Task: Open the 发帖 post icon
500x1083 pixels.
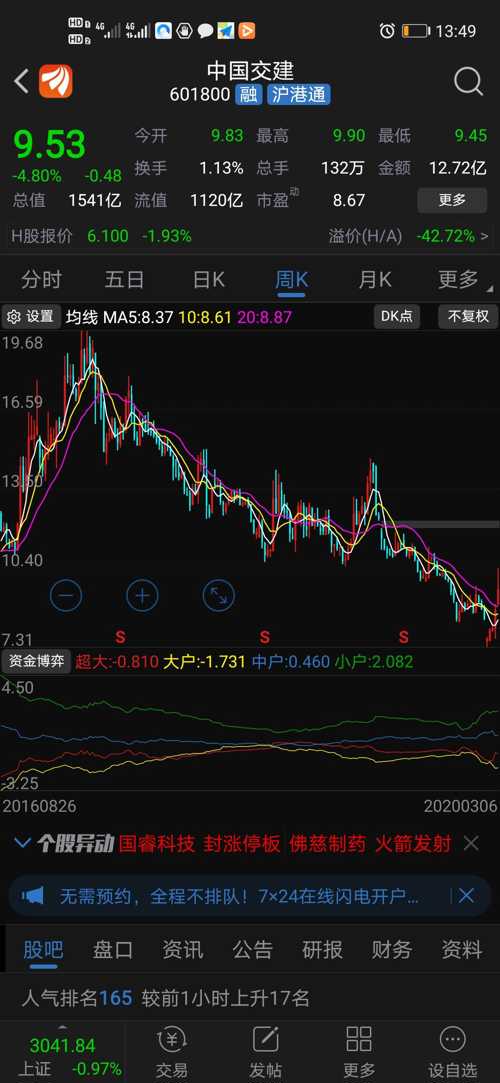Action: point(265,1053)
